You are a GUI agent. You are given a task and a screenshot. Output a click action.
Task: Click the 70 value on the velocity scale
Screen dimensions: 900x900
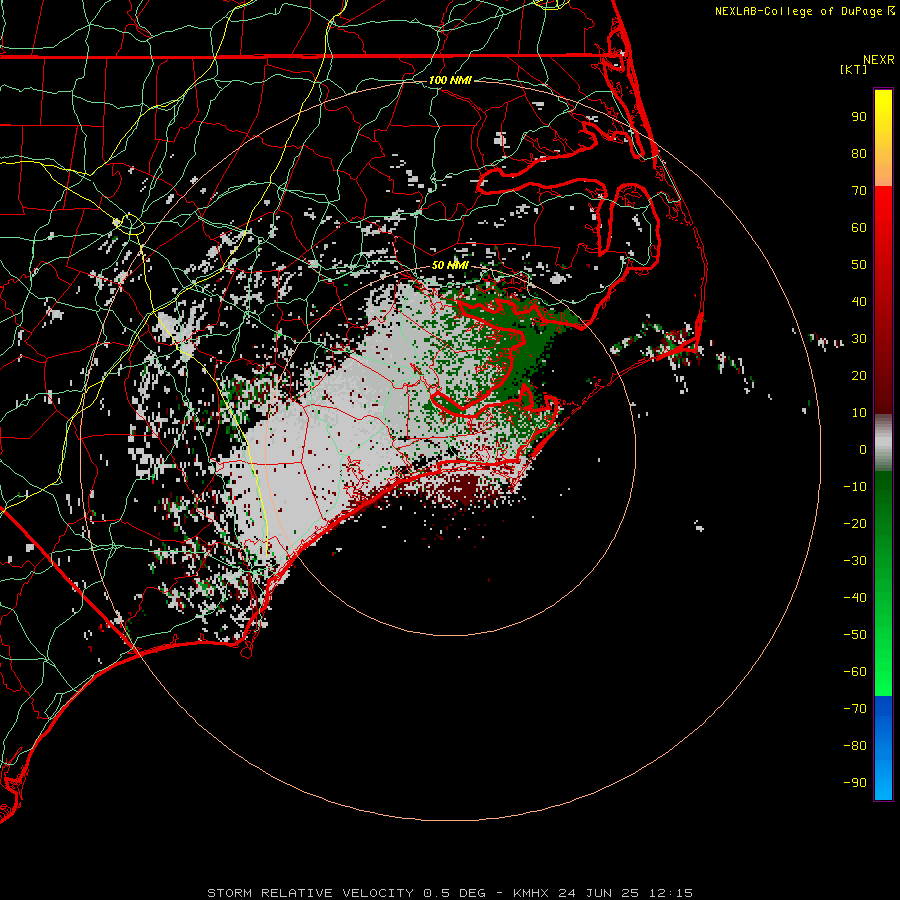click(859, 191)
